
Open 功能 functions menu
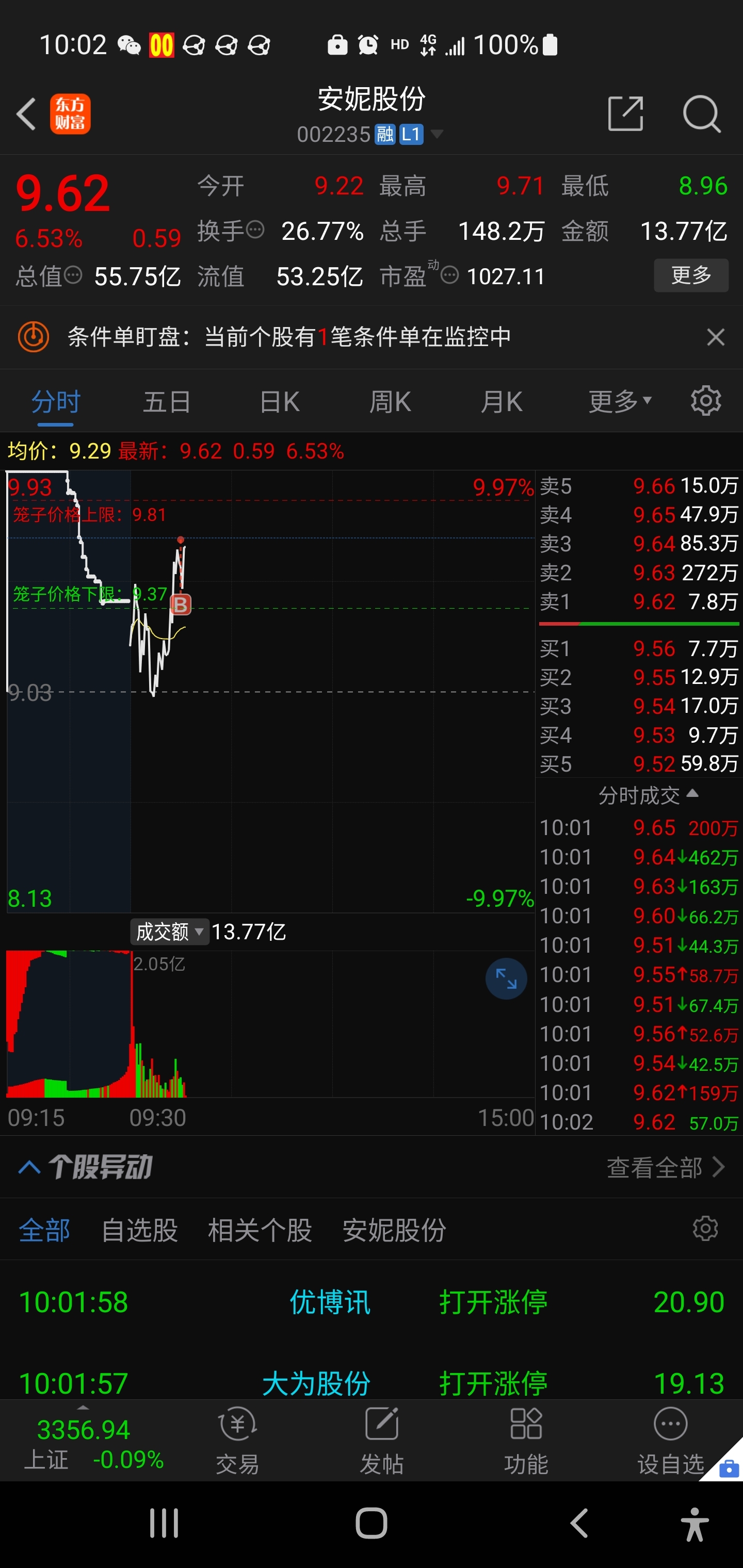coord(526,1442)
